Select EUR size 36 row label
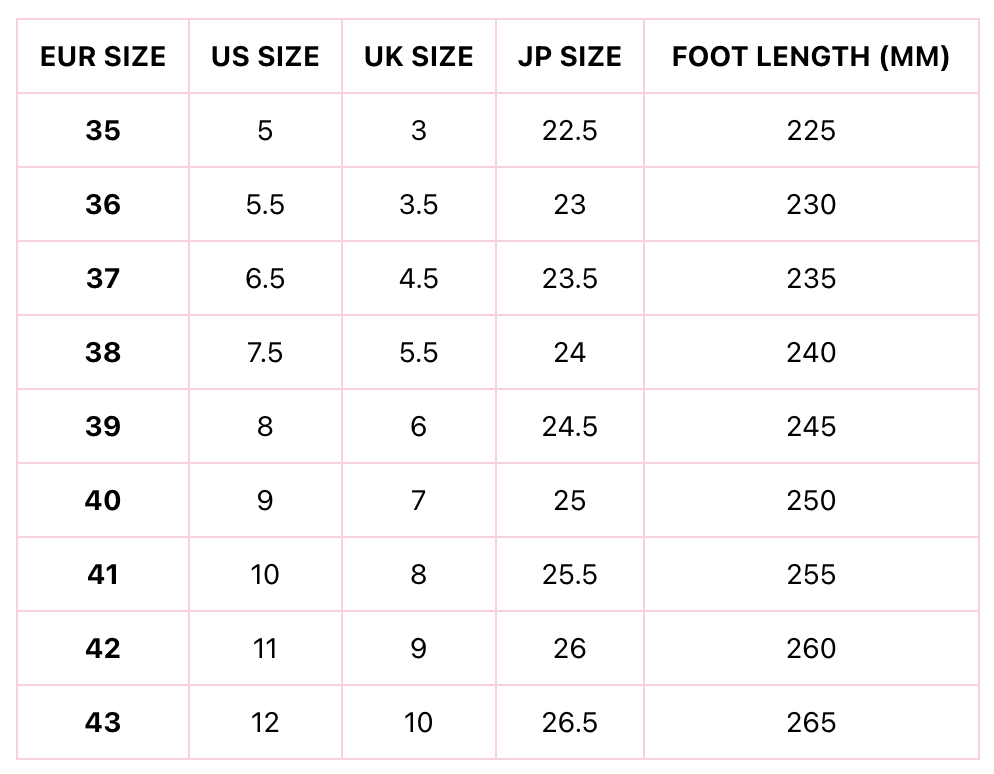Image resolution: width=994 pixels, height=774 pixels. pos(103,205)
